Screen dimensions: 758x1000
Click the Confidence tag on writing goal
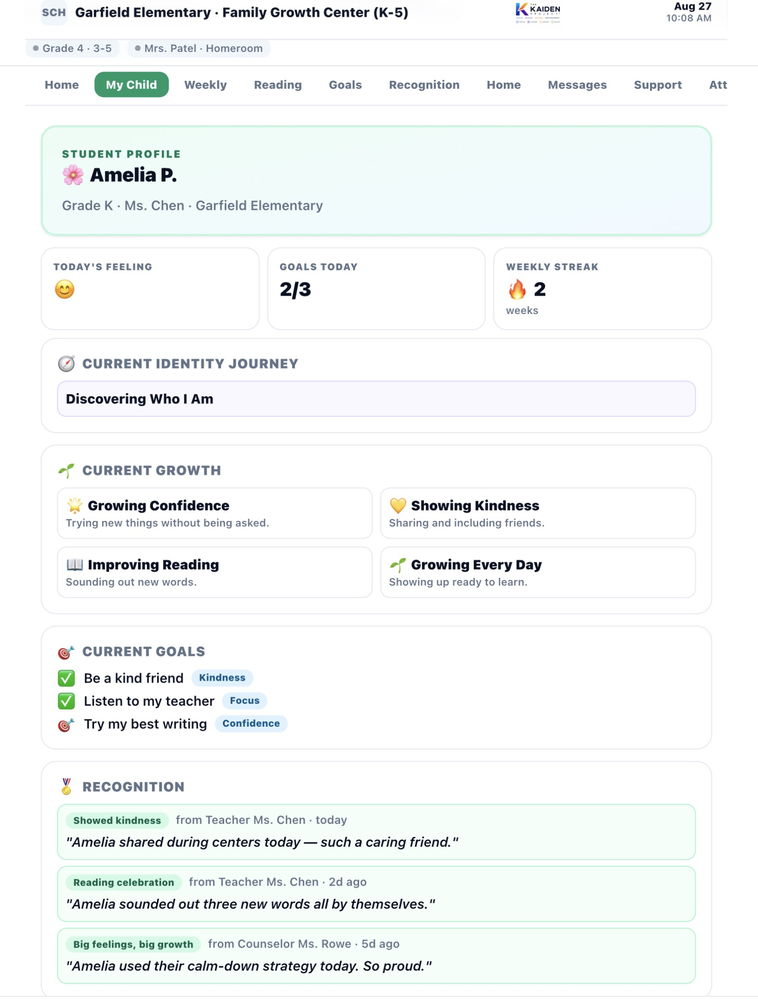(251, 723)
